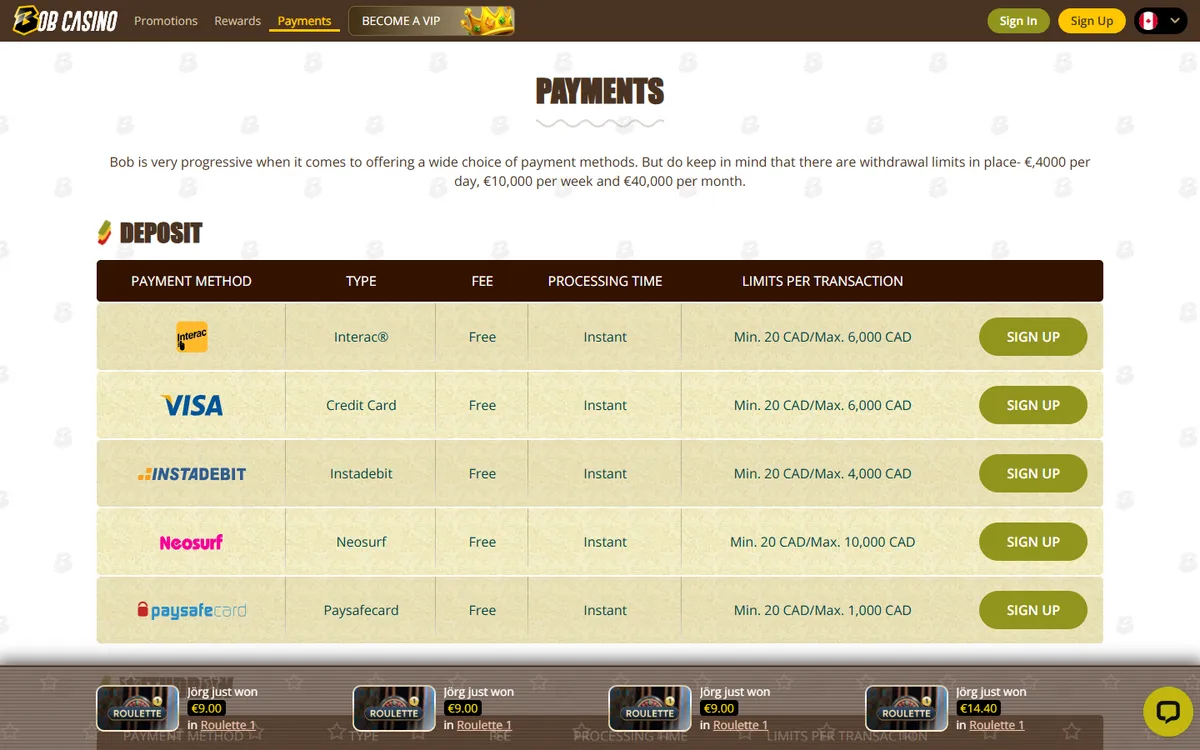The height and width of the screenshot is (750, 1200).
Task: Open the Promotions menu item
Action: click(166, 21)
